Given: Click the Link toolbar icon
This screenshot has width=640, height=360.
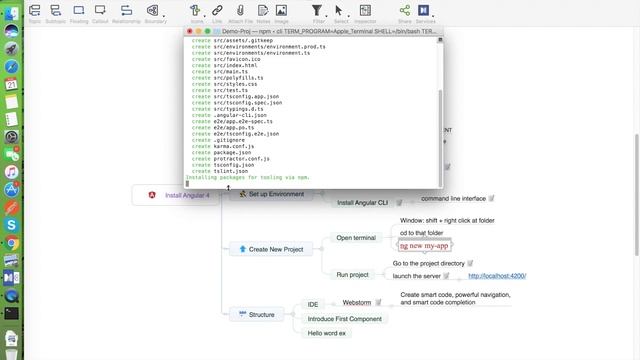Looking at the screenshot, I should pyautogui.click(x=217, y=10).
